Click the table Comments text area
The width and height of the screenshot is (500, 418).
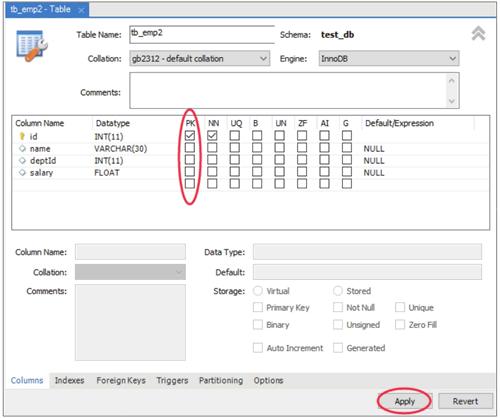click(288, 91)
